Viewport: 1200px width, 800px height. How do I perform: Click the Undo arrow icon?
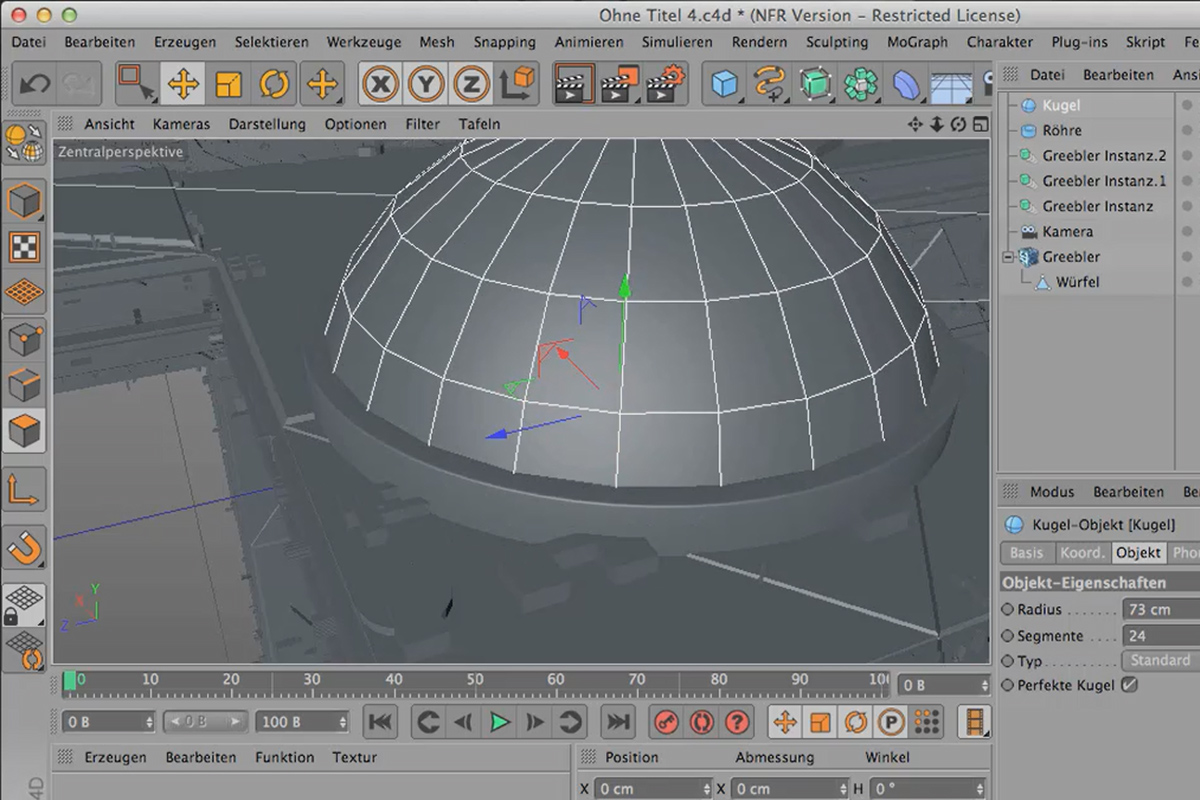click(x=35, y=84)
